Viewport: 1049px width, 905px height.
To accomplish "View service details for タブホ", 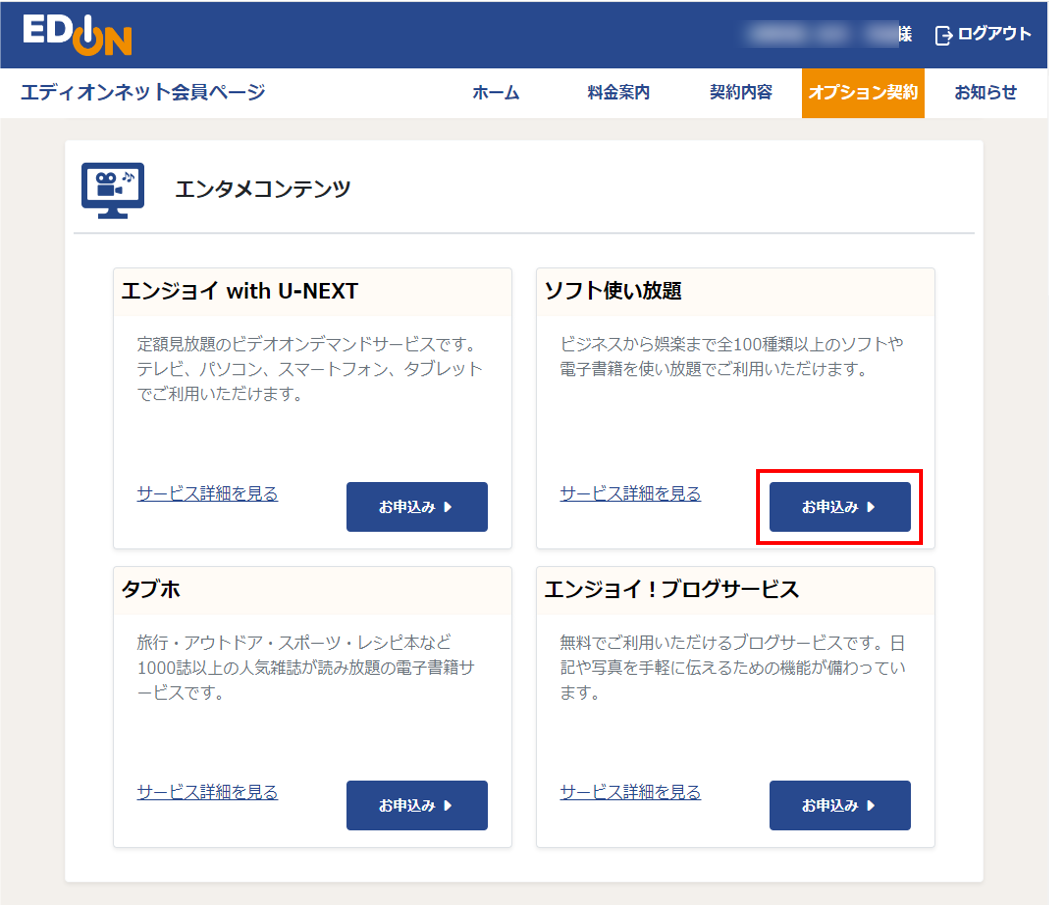I will click(206, 791).
